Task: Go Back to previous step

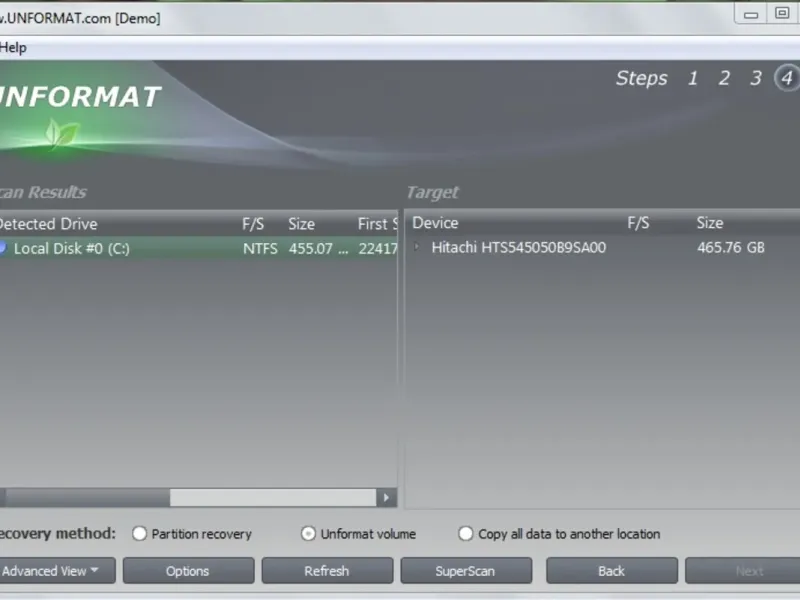Action: pyautogui.click(x=612, y=571)
